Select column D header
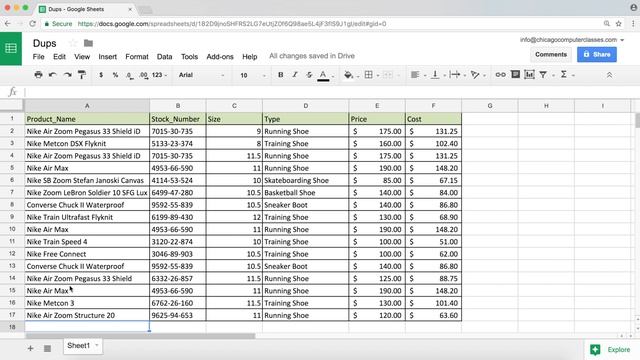This screenshot has width=640, height=360. [306, 106]
